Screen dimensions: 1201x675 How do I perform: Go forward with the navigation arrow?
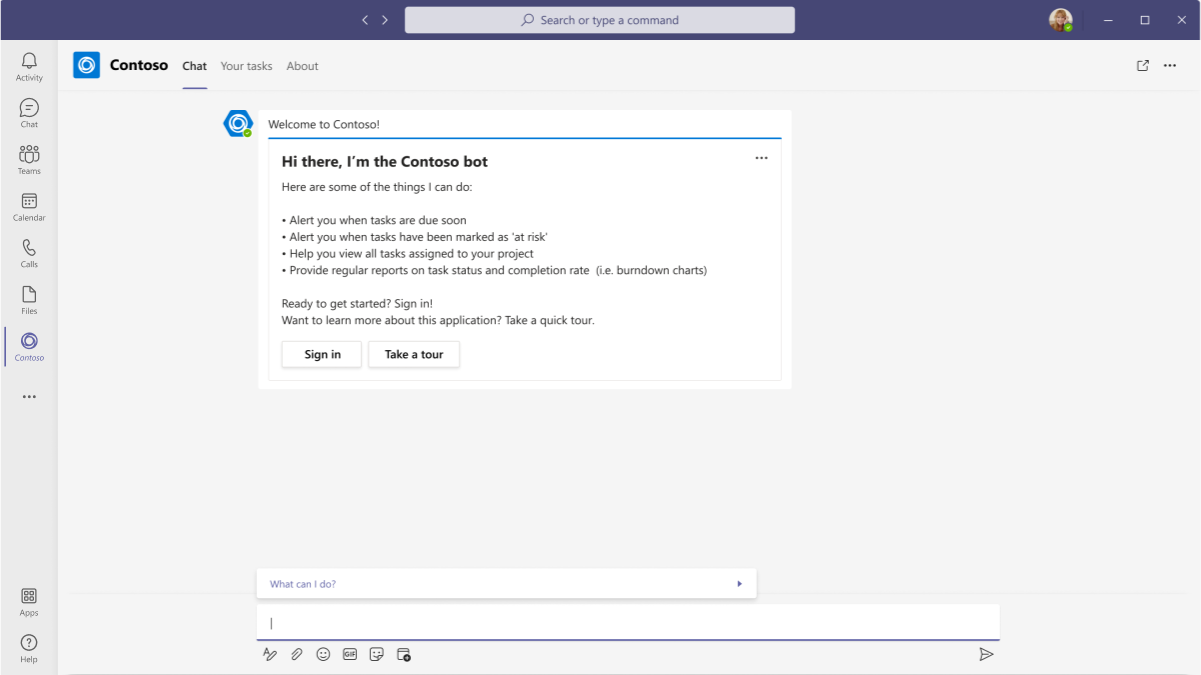pyautogui.click(x=385, y=20)
